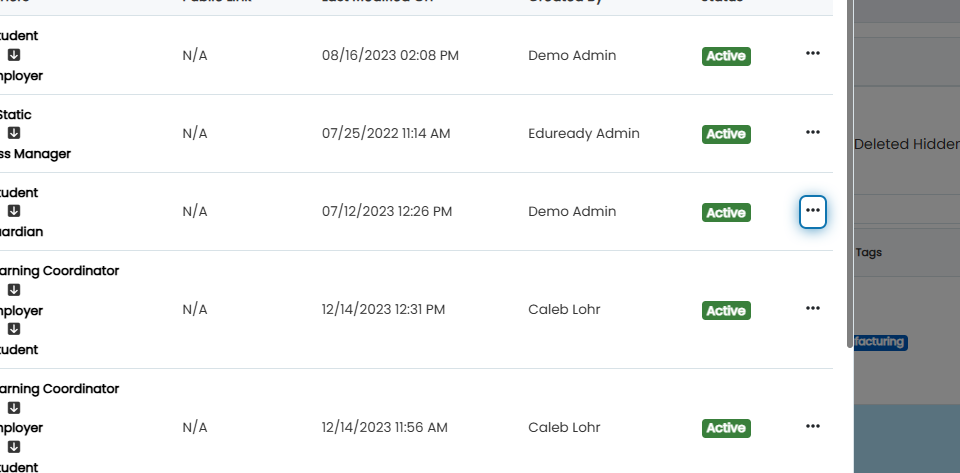Click the highlighted ellipsis button on the 12:26 PM row
This screenshot has height=473, width=960.
click(812, 211)
